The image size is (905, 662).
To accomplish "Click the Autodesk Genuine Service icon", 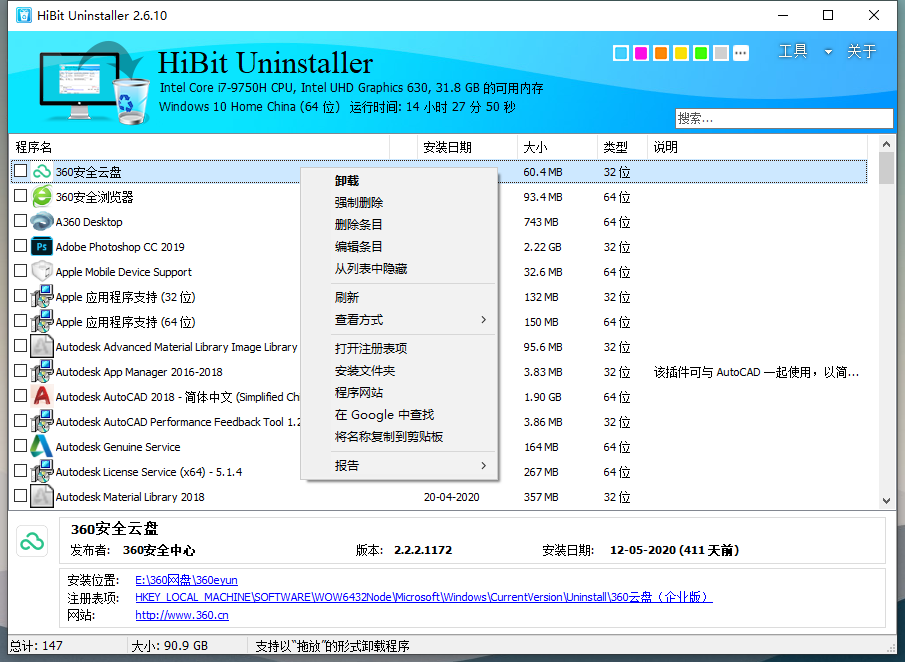I will [42, 447].
